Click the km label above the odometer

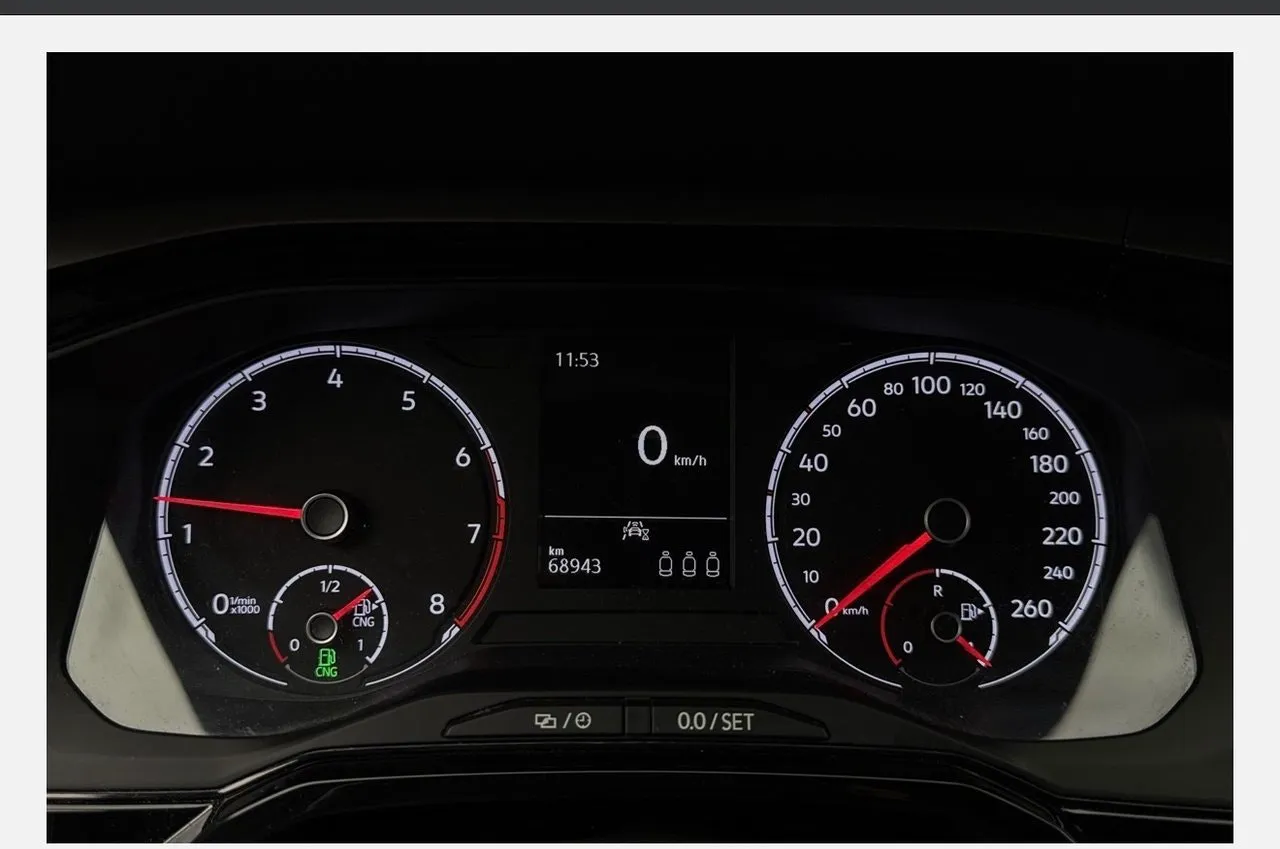tap(555, 550)
